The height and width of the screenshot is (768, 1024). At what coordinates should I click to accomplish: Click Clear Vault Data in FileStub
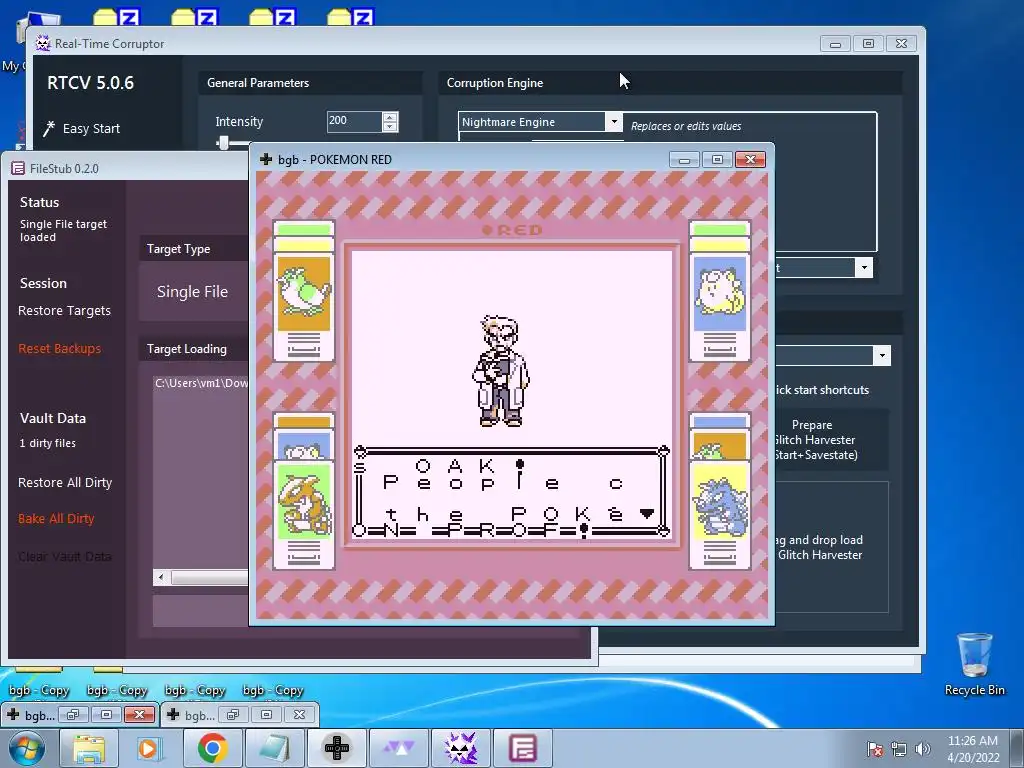65,556
